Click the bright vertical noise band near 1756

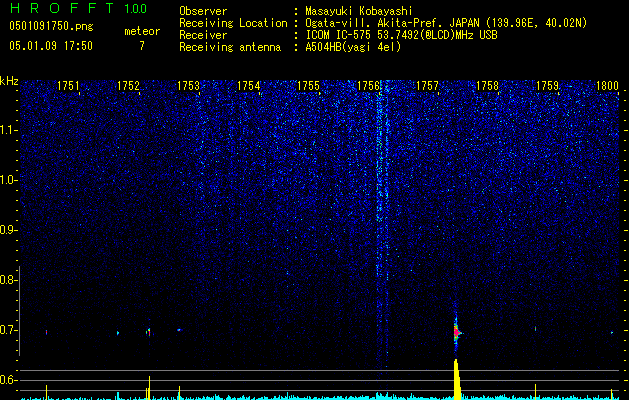click(x=382, y=223)
